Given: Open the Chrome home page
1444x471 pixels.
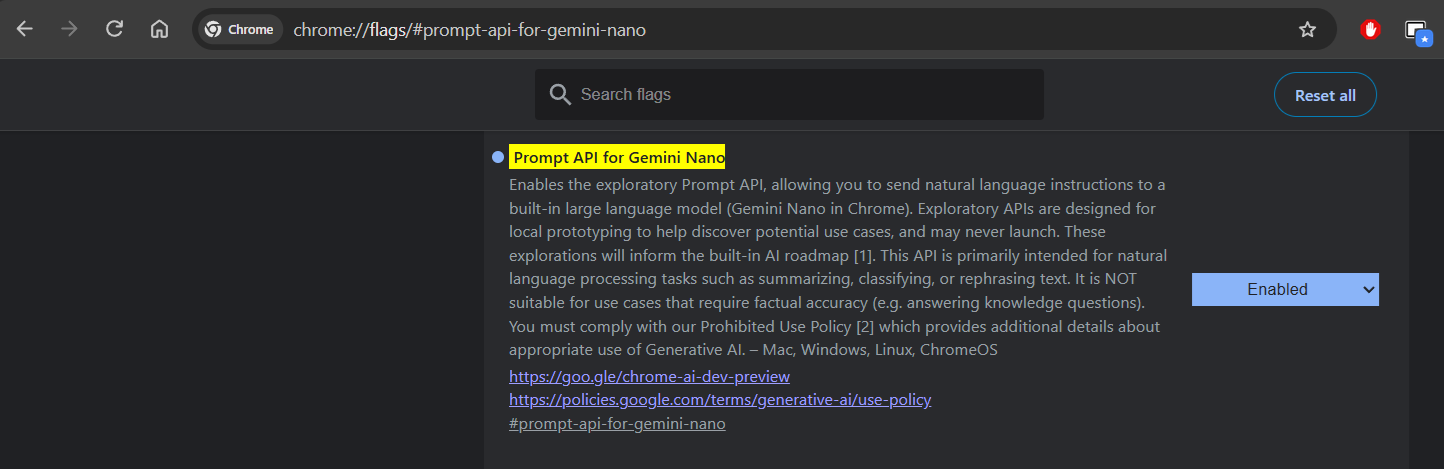Looking at the screenshot, I should (159, 29).
